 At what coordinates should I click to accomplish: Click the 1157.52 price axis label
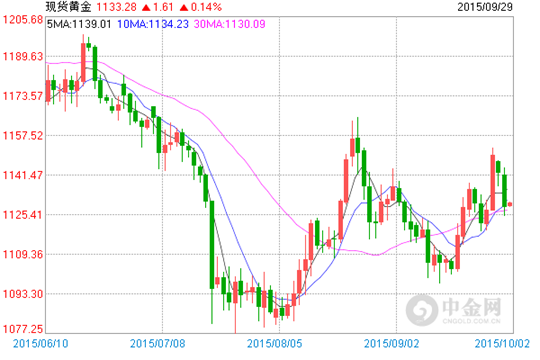coord(23,135)
